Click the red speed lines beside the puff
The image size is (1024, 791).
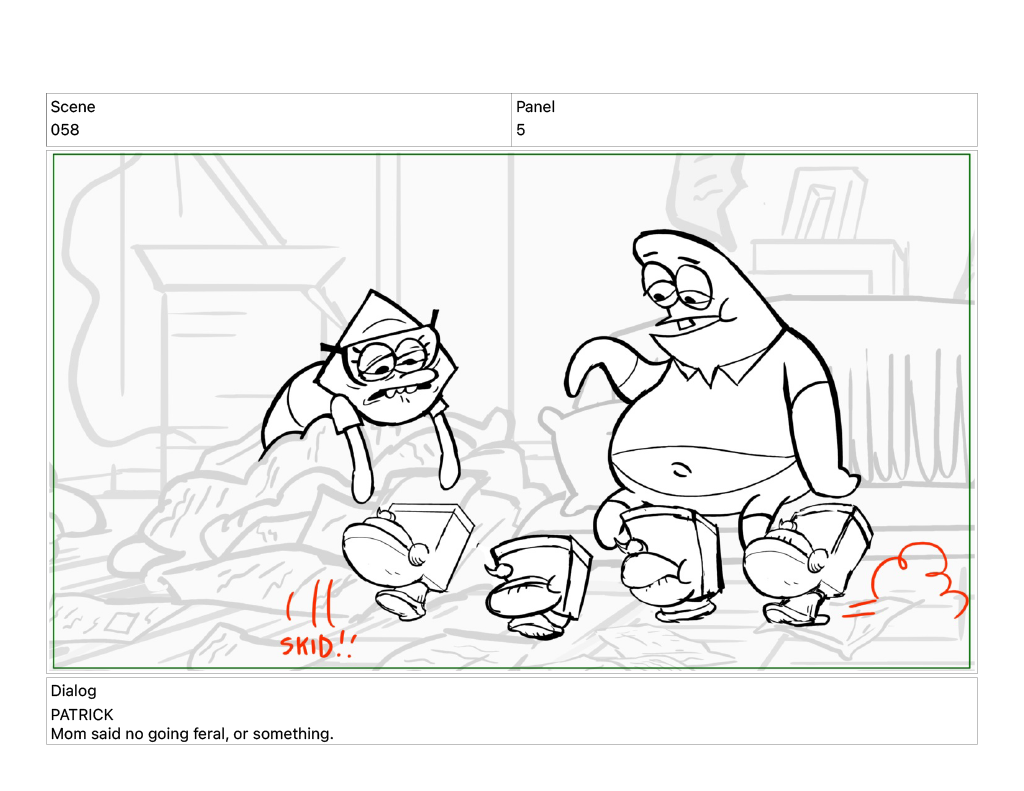click(858, 608)
